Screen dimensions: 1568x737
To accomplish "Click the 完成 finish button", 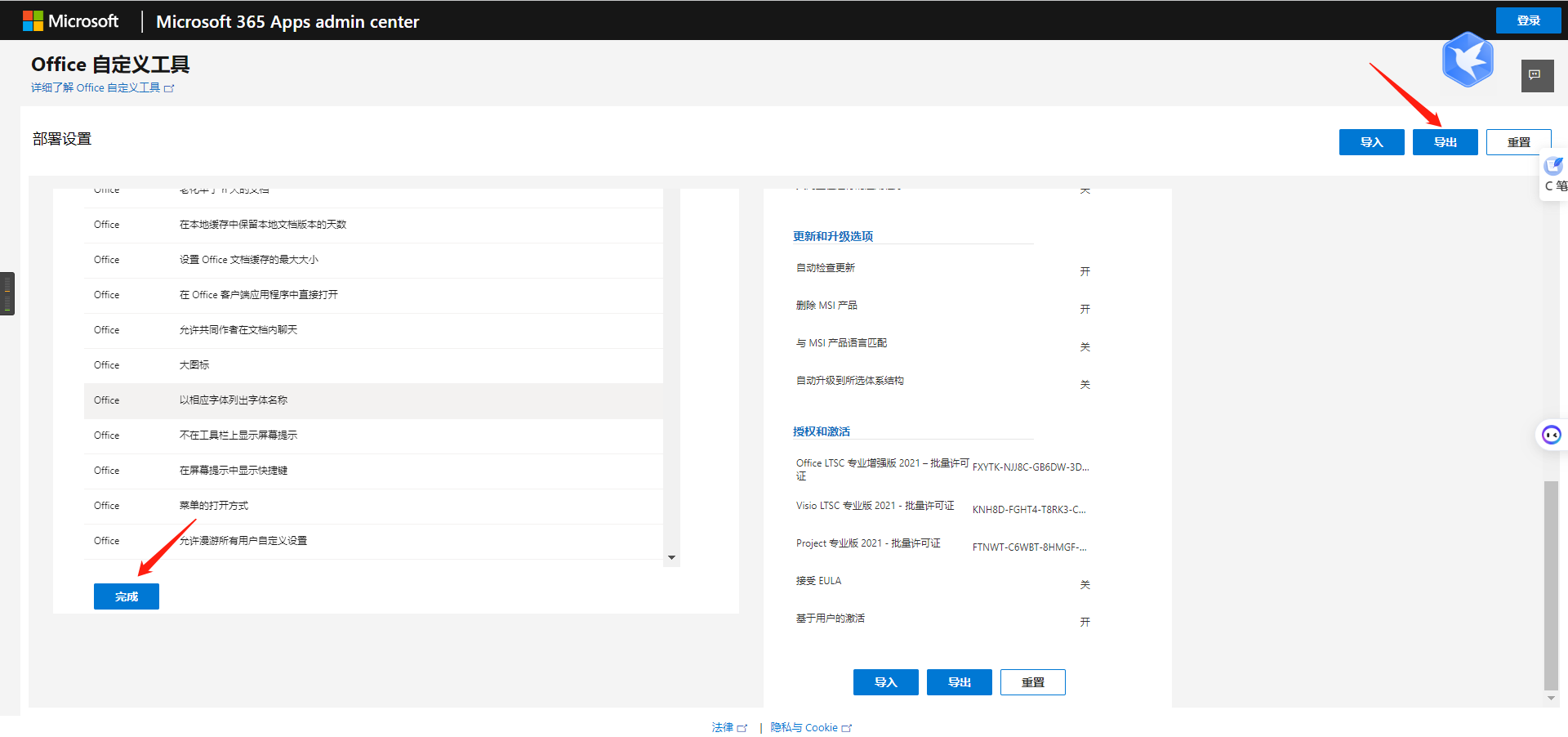I will tap(127, 596).
